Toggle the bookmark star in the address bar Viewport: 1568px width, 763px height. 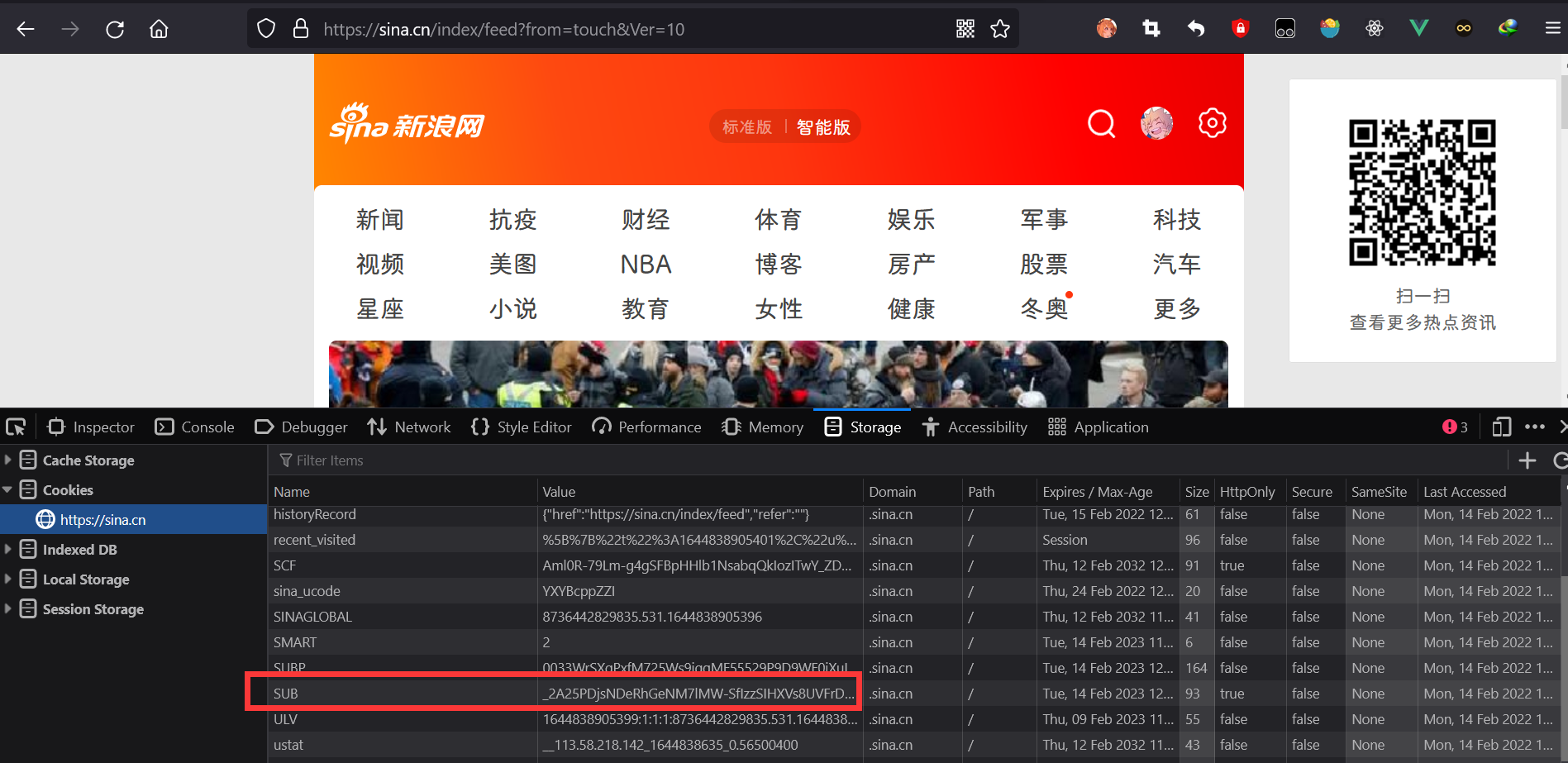(x=1000, y=27)
